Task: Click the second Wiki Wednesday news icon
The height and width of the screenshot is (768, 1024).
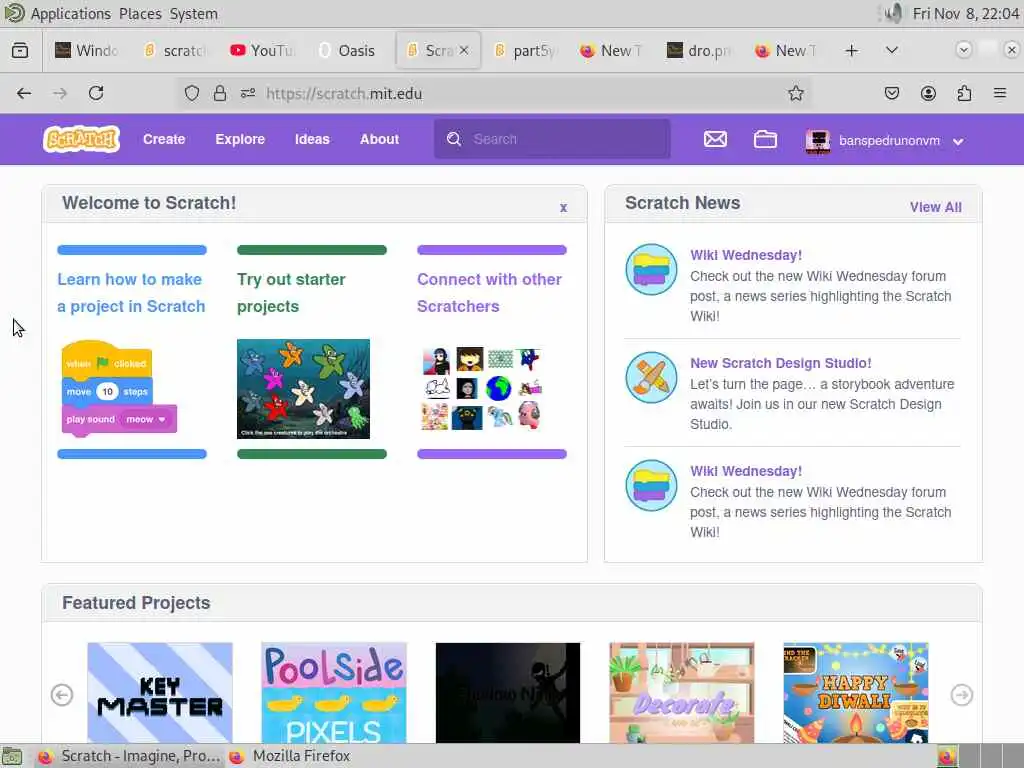Action: (x=651, y=485)
